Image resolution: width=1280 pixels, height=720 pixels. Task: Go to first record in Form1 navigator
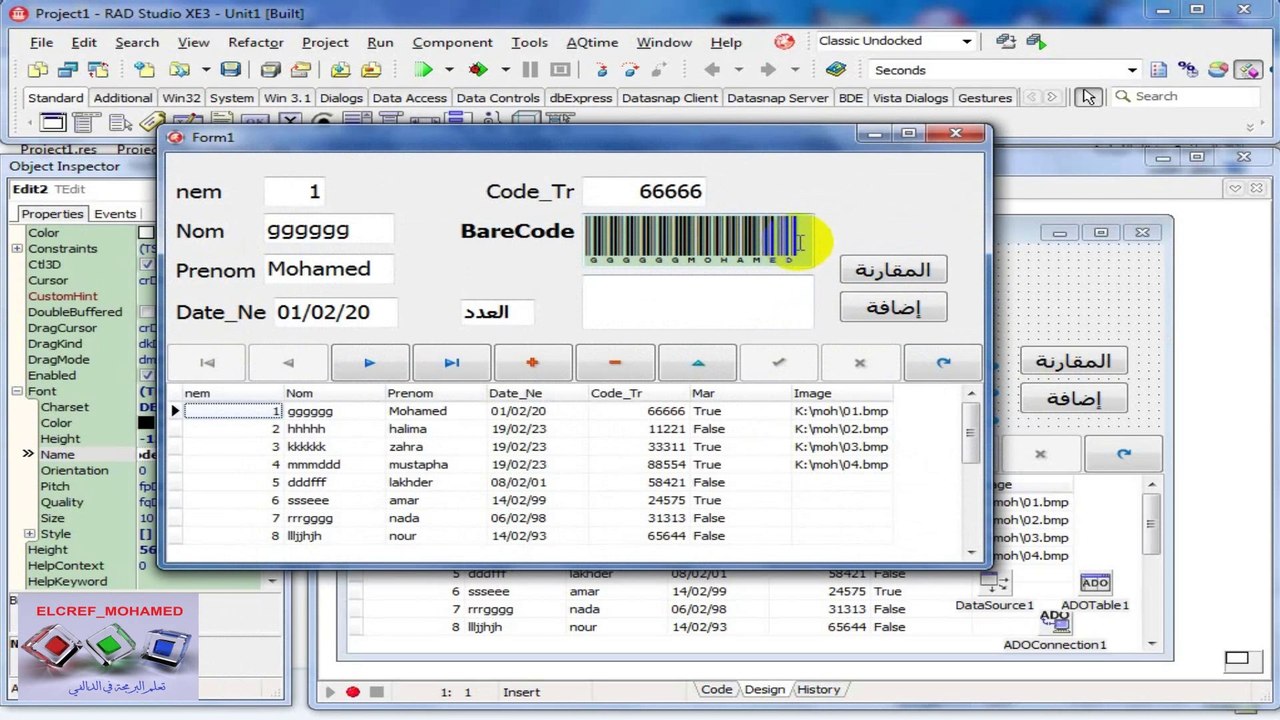point(207,363)
